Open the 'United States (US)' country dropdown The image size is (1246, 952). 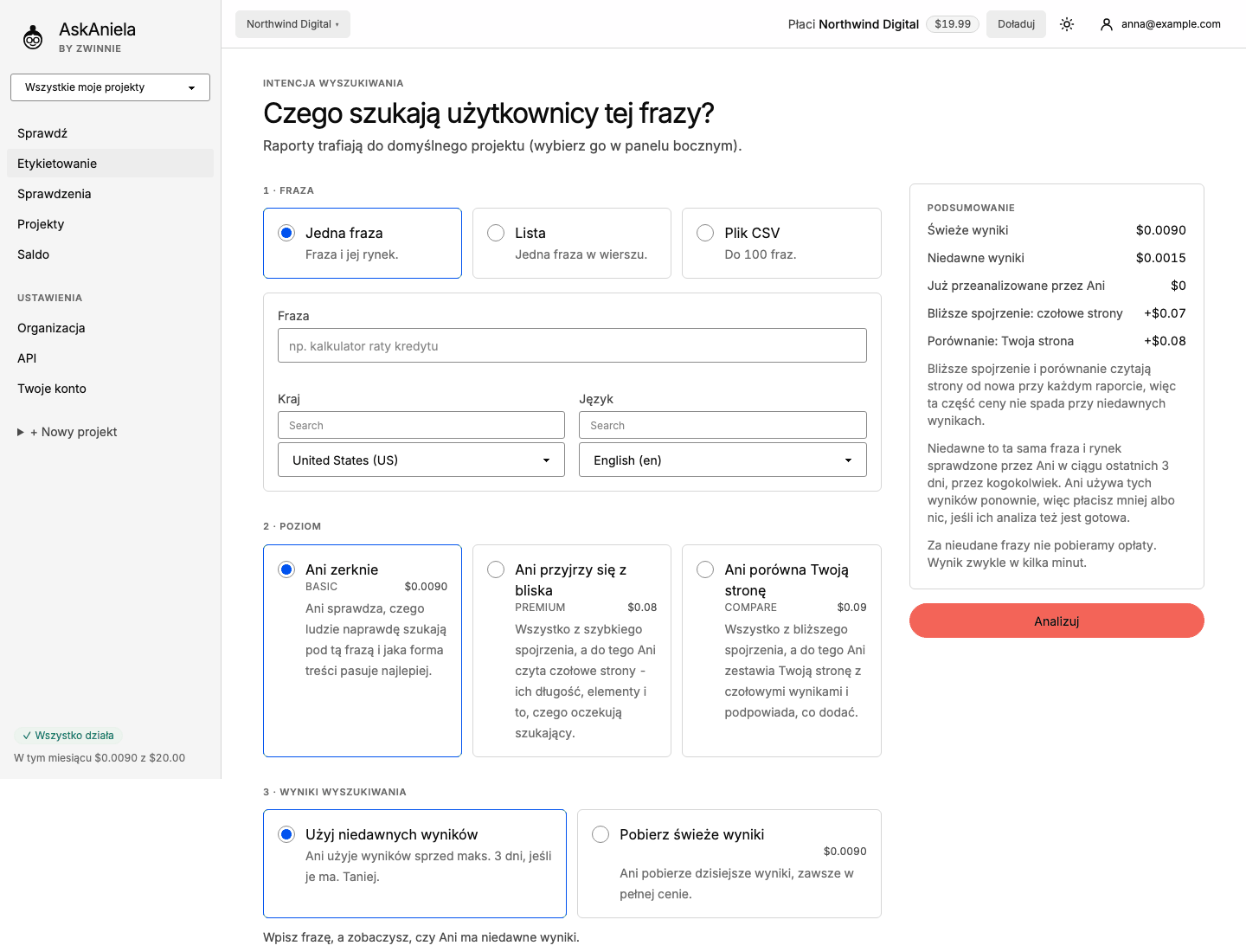tap(421, 460)
